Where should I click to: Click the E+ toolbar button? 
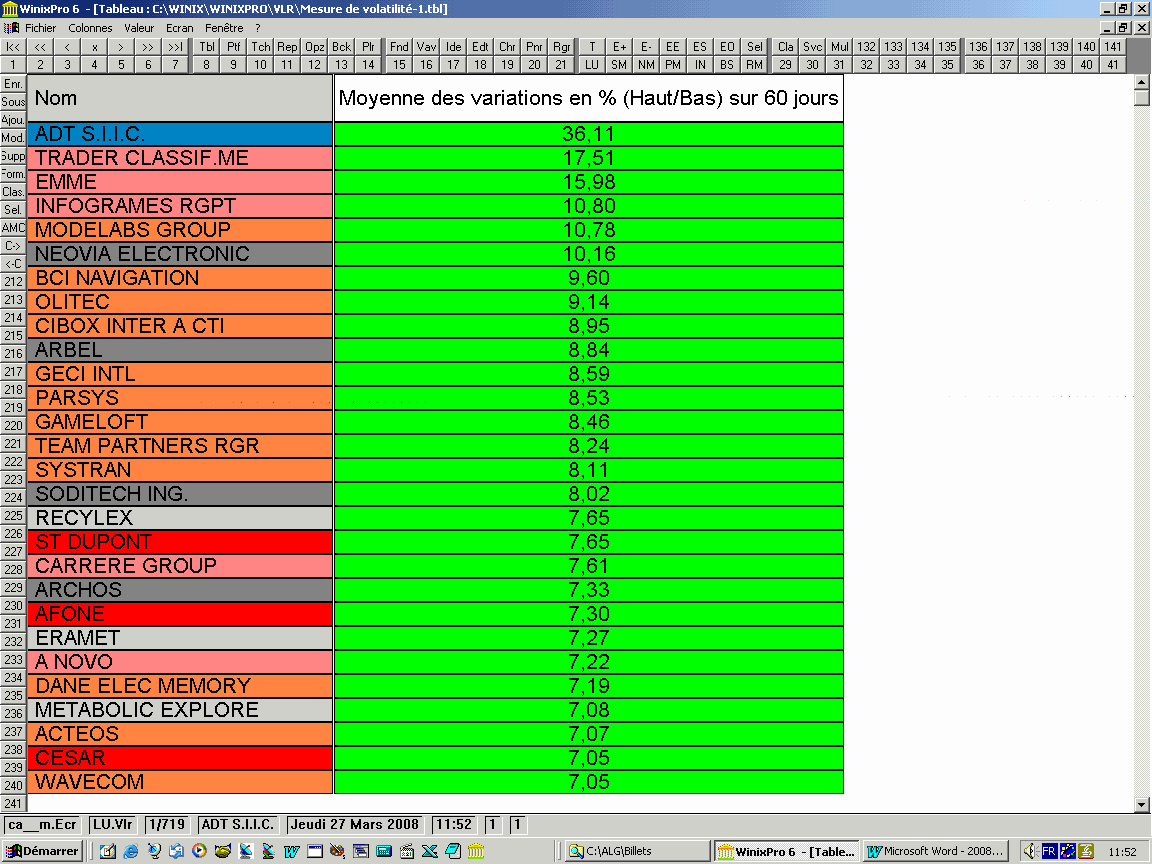pyautogui.click(x=619, y=46)
